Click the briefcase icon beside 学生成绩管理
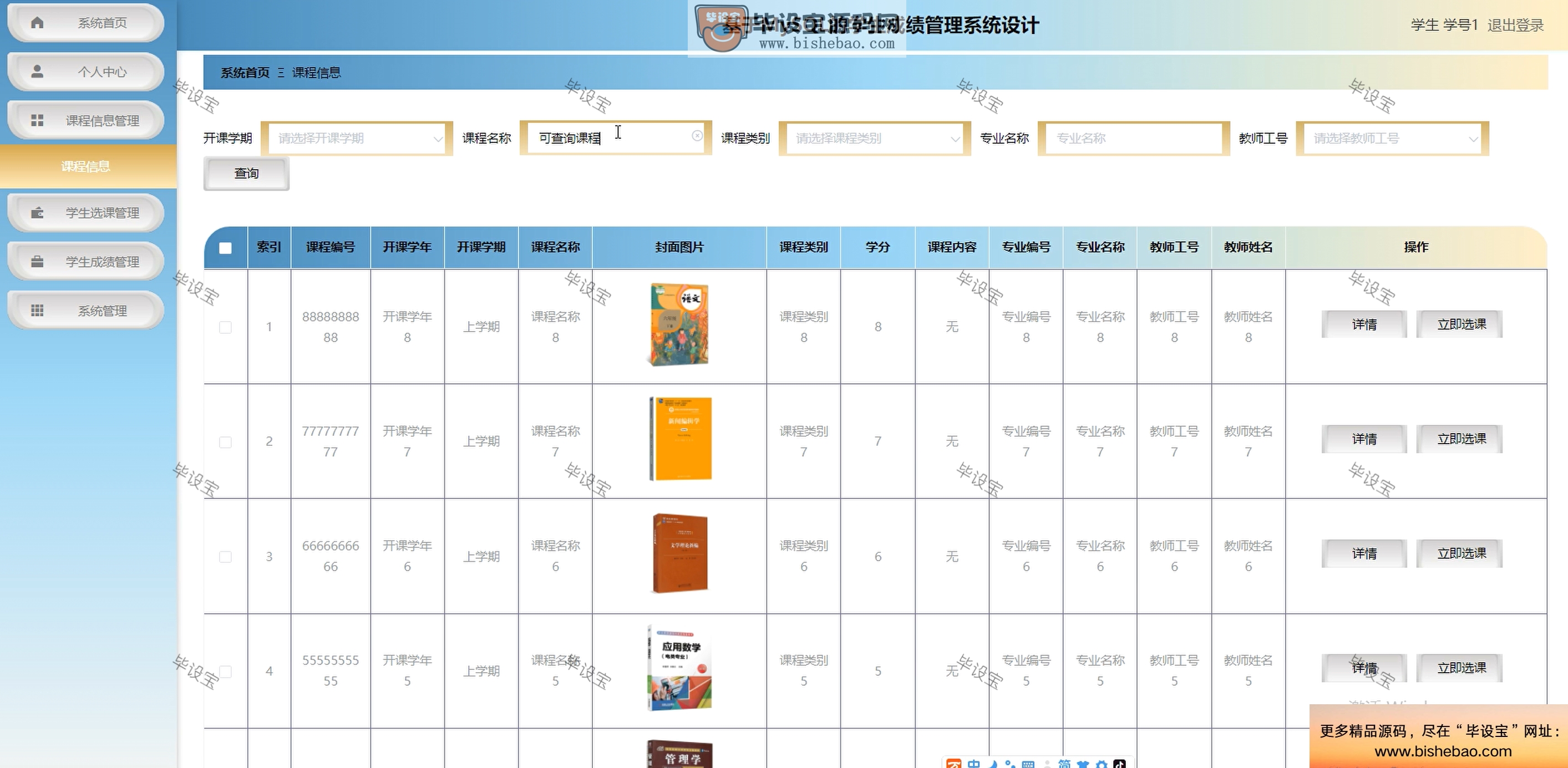This screenshot has width=1568, height=768. [x=37, y=262]
